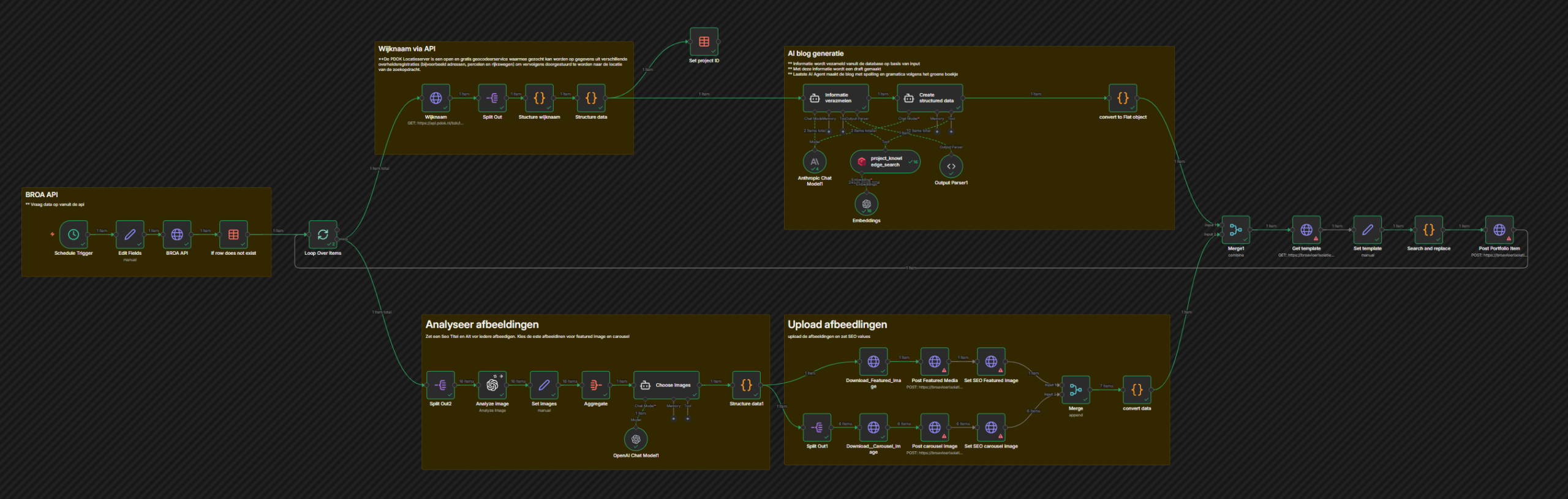Open the Analyze Image OpenAI node
This screenshot has width=1568, height=499.
pos(492,385)
